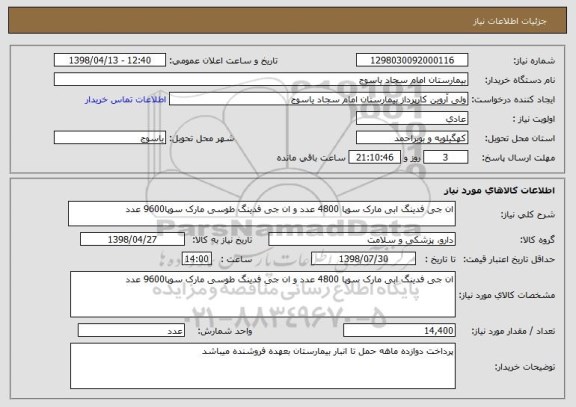Select the delivery city field یاسوج
The height and width of the screenshot is (407, 576).
[110, 138]
